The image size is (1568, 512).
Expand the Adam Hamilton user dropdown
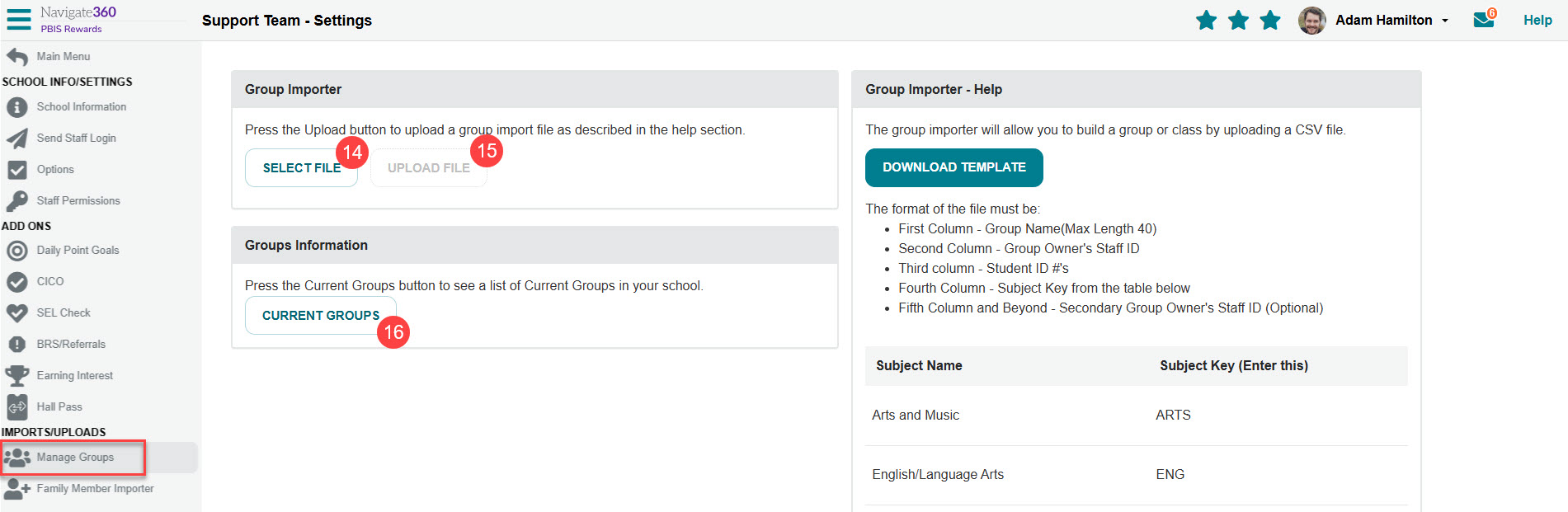[1444, 21]
